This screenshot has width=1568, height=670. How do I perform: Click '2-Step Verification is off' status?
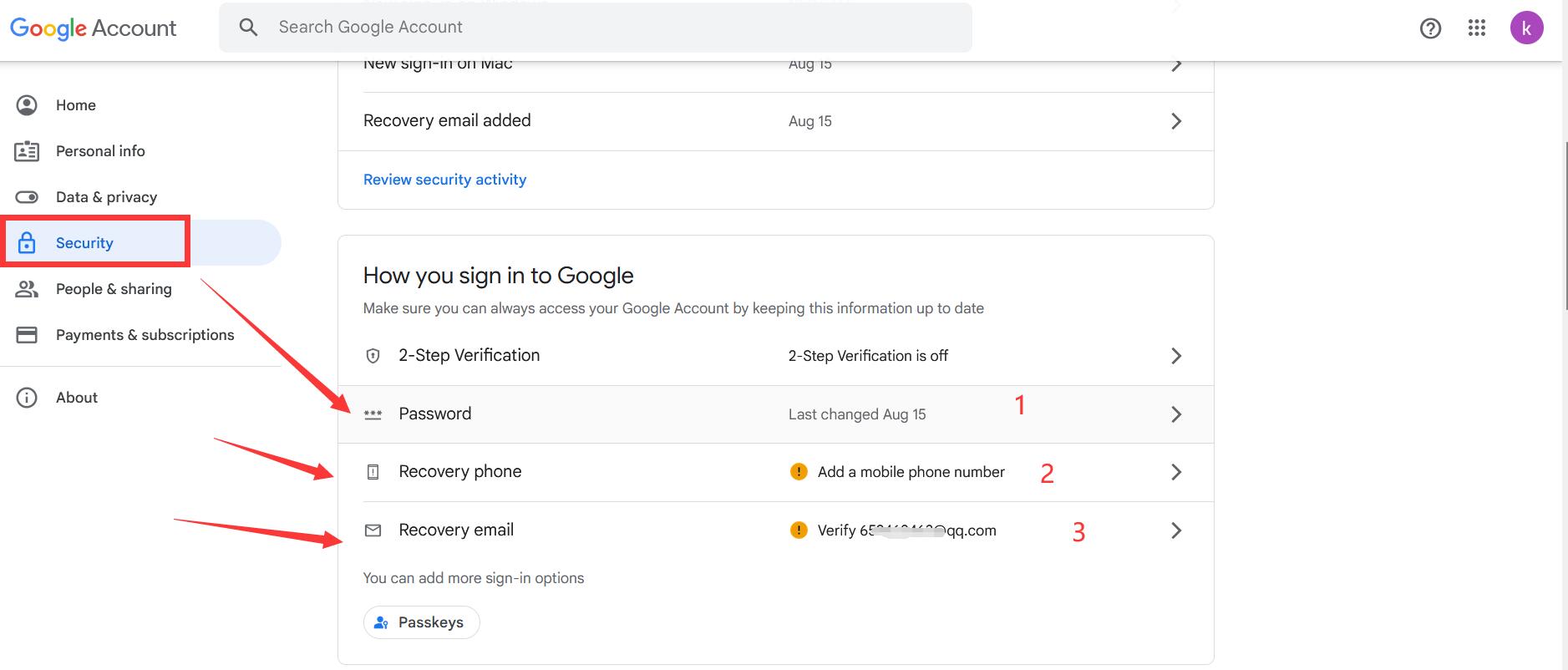tap(868, 356)
